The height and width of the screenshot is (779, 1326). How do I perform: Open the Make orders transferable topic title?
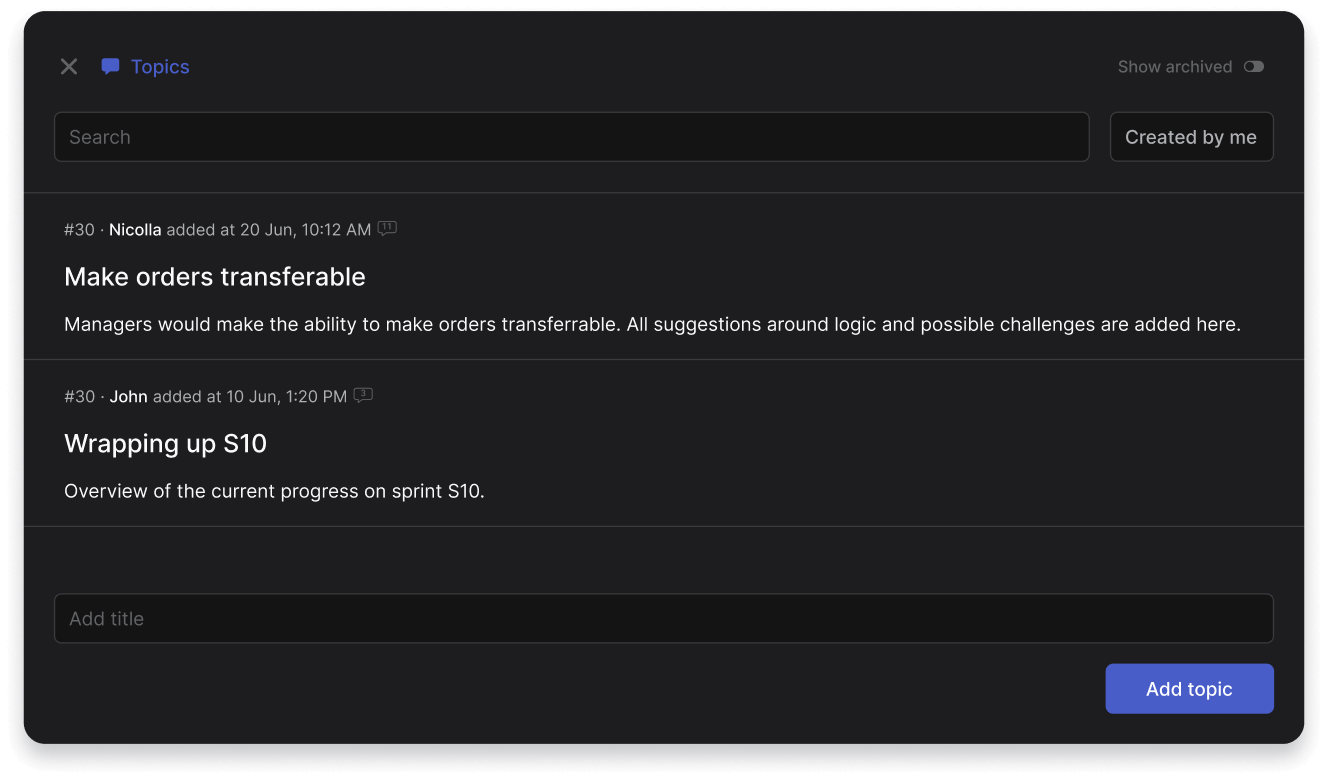tap(215, 277)
